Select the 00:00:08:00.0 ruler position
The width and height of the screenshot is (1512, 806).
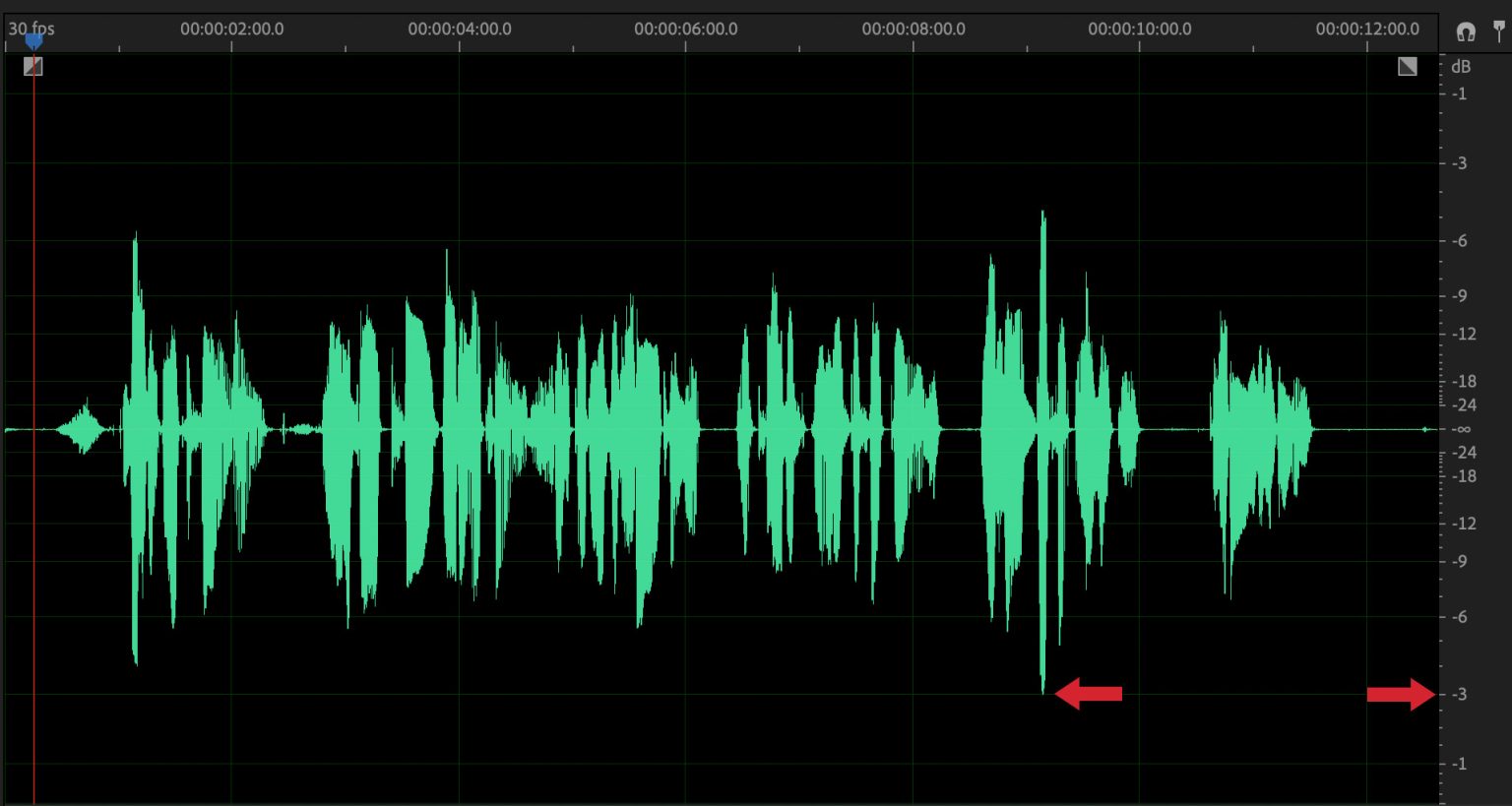913,29
